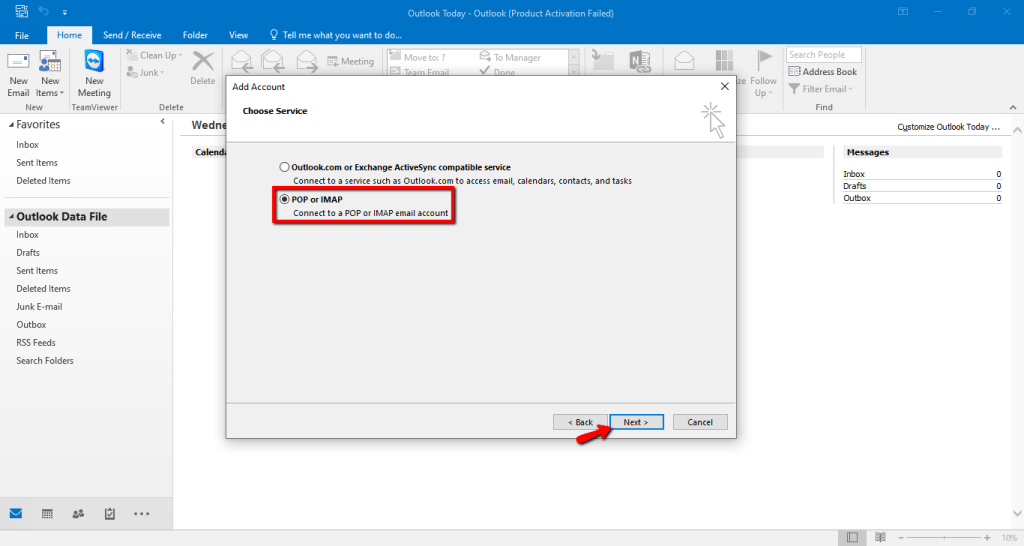
Task: Click the Search People field
Action: [824, 55]
